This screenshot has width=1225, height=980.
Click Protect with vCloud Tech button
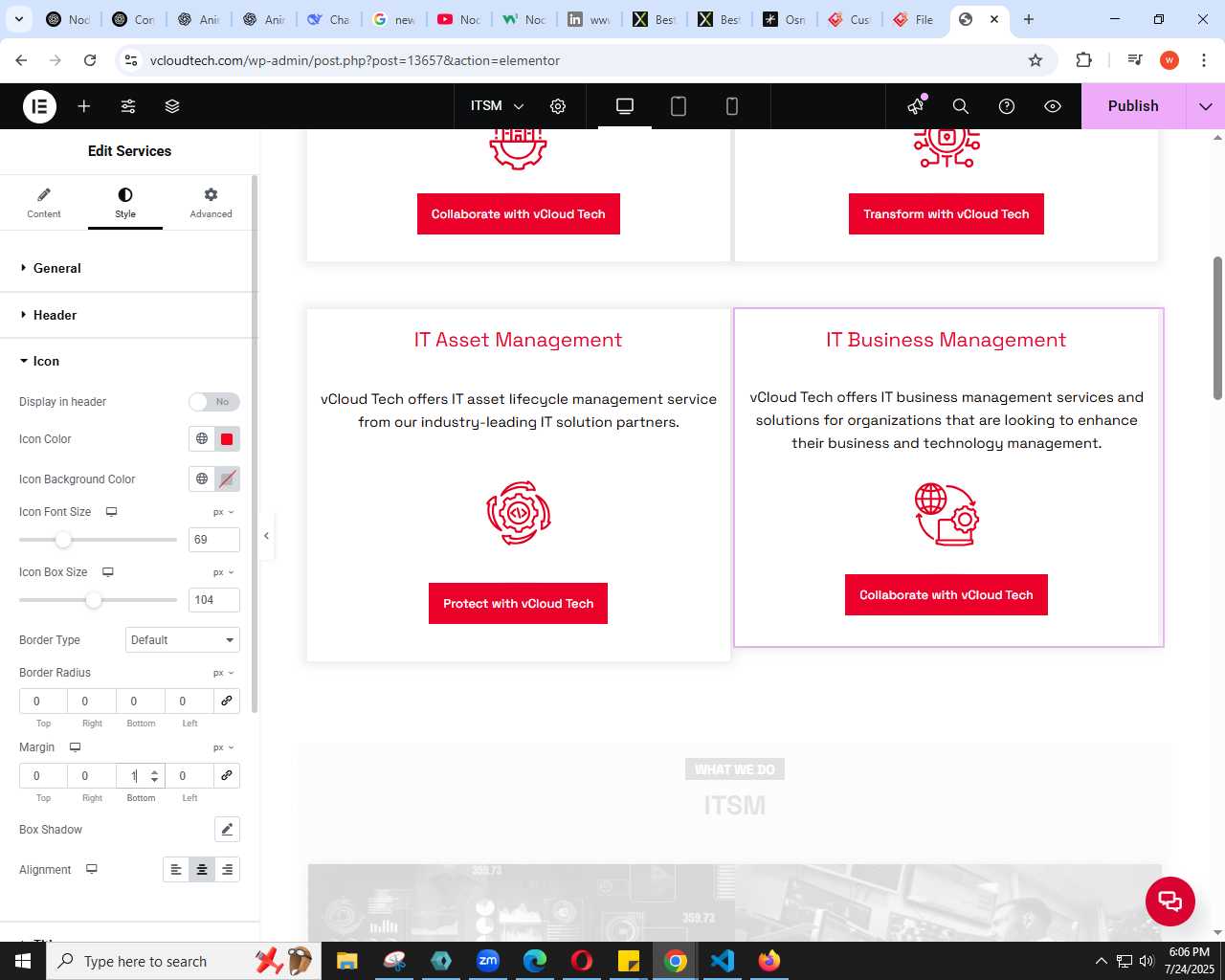click(518, 604)
